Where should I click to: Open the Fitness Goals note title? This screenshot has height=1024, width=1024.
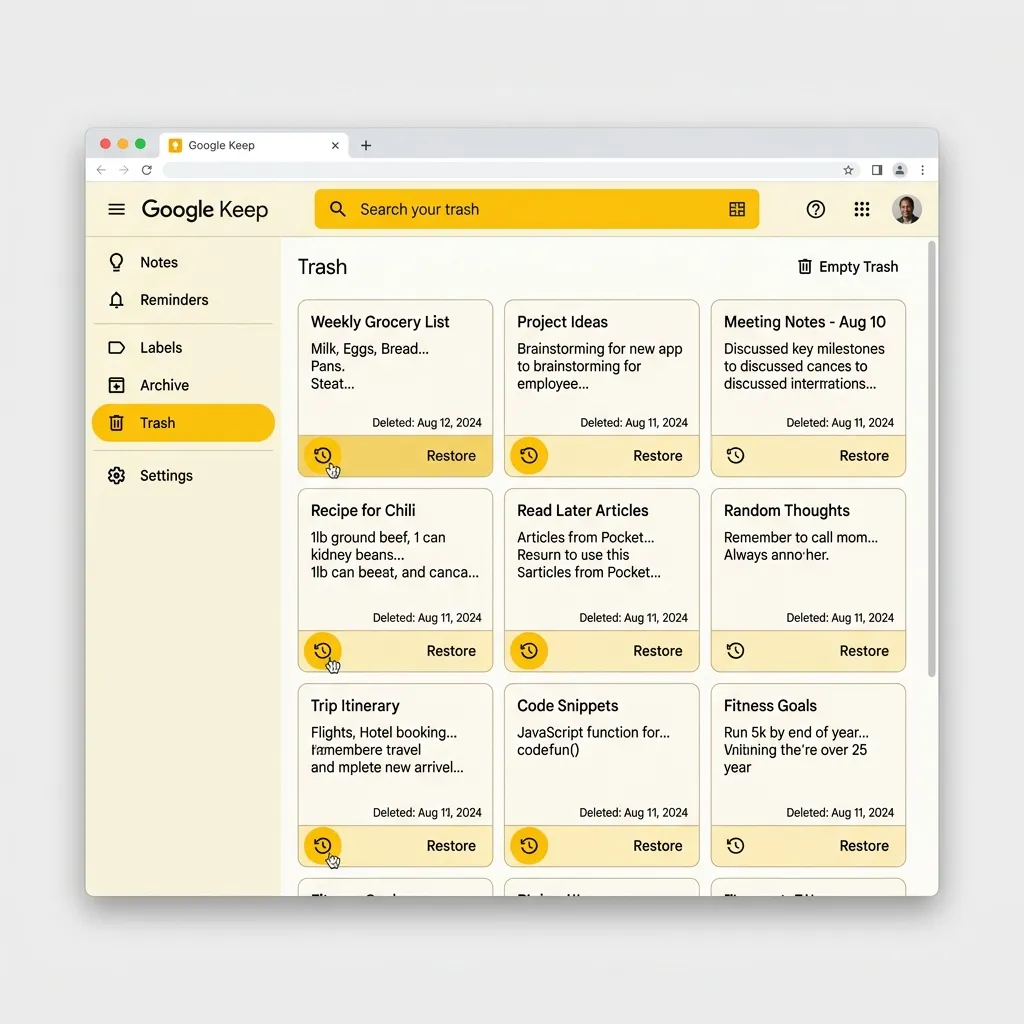tap(770, 706)
